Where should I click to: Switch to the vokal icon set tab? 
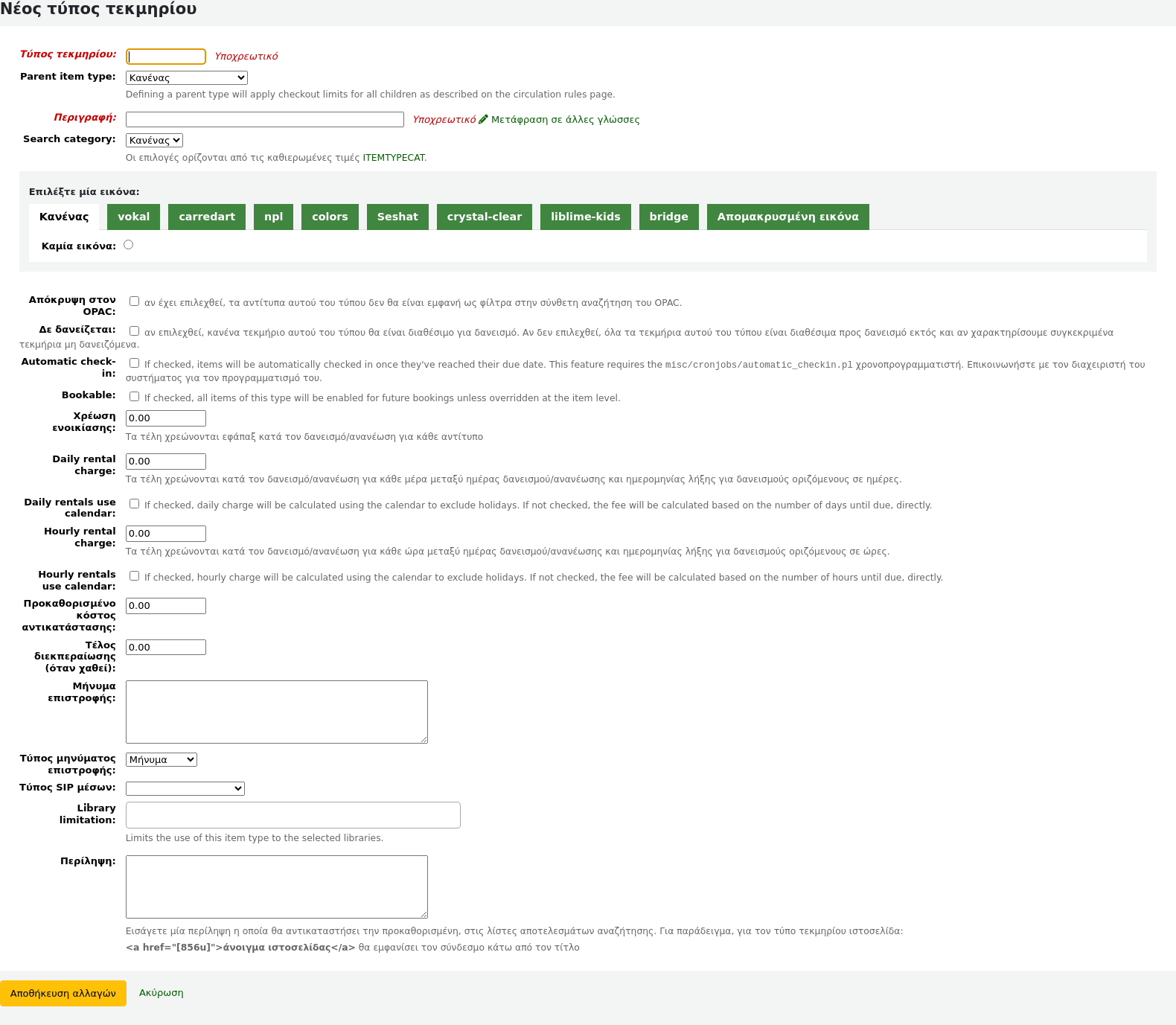[x=133, y=217]
